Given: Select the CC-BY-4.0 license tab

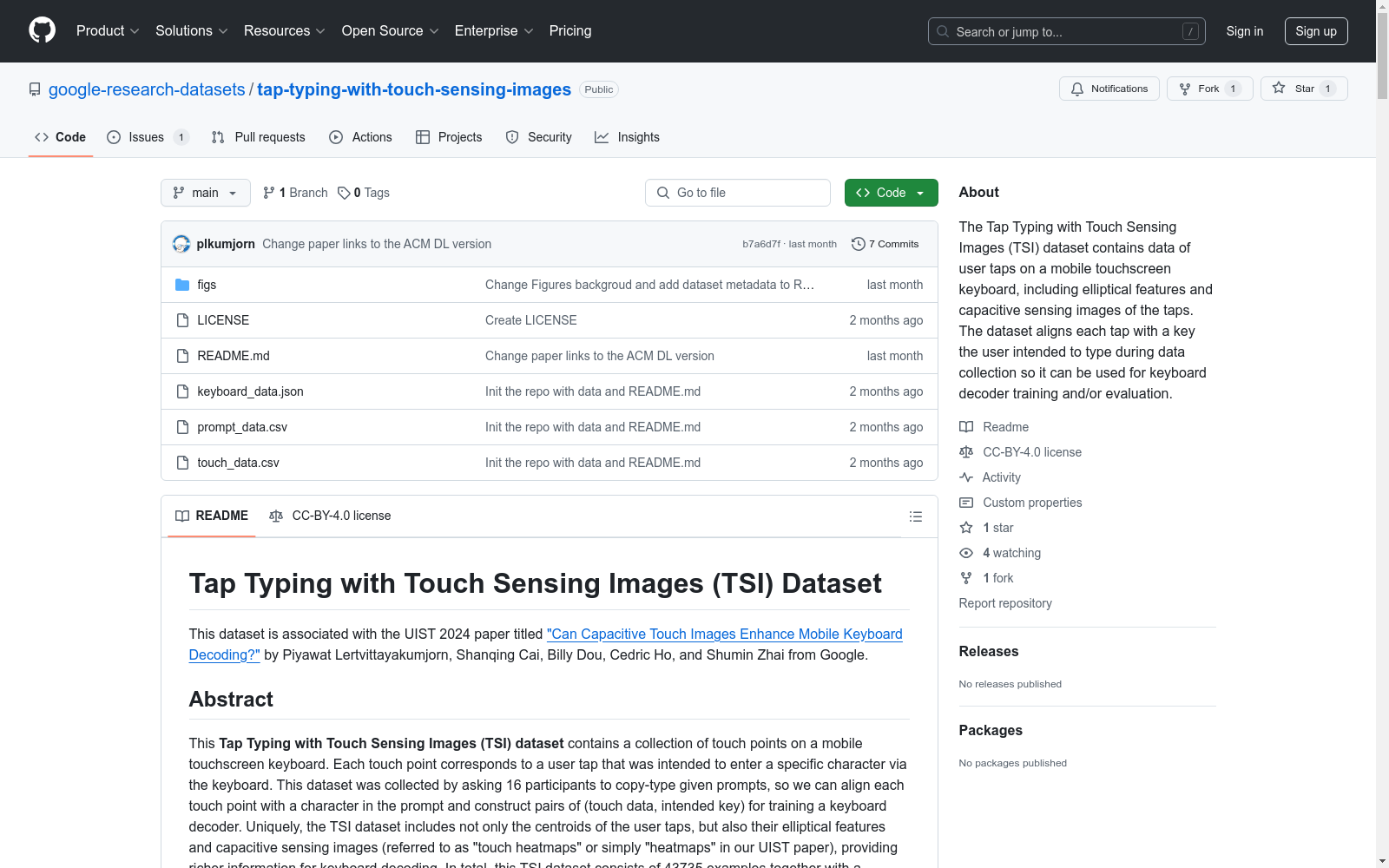Looking at the screenshot, I should point(330,516).
